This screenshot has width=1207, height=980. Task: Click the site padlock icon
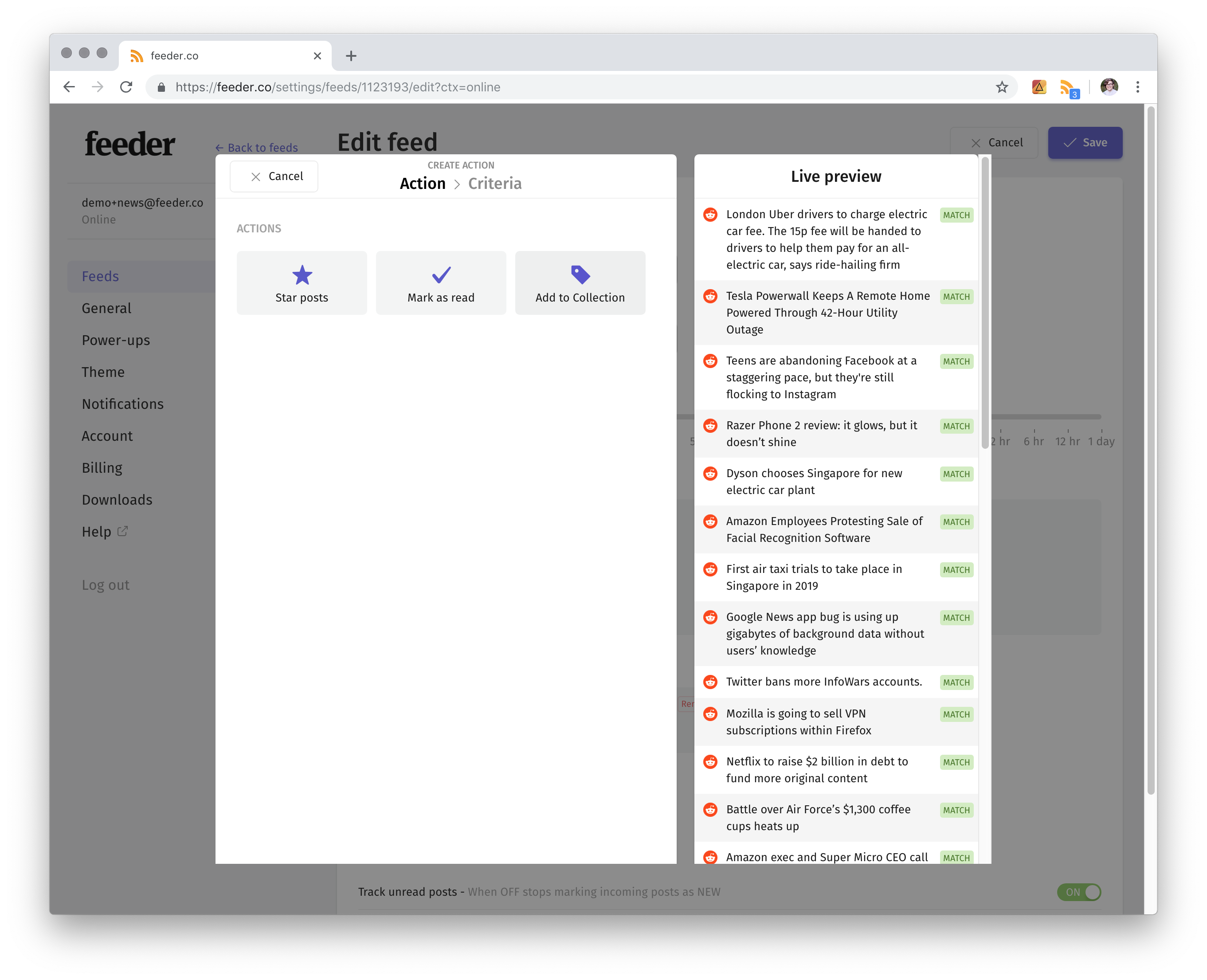pyautogui.click(x=161, y=87)
